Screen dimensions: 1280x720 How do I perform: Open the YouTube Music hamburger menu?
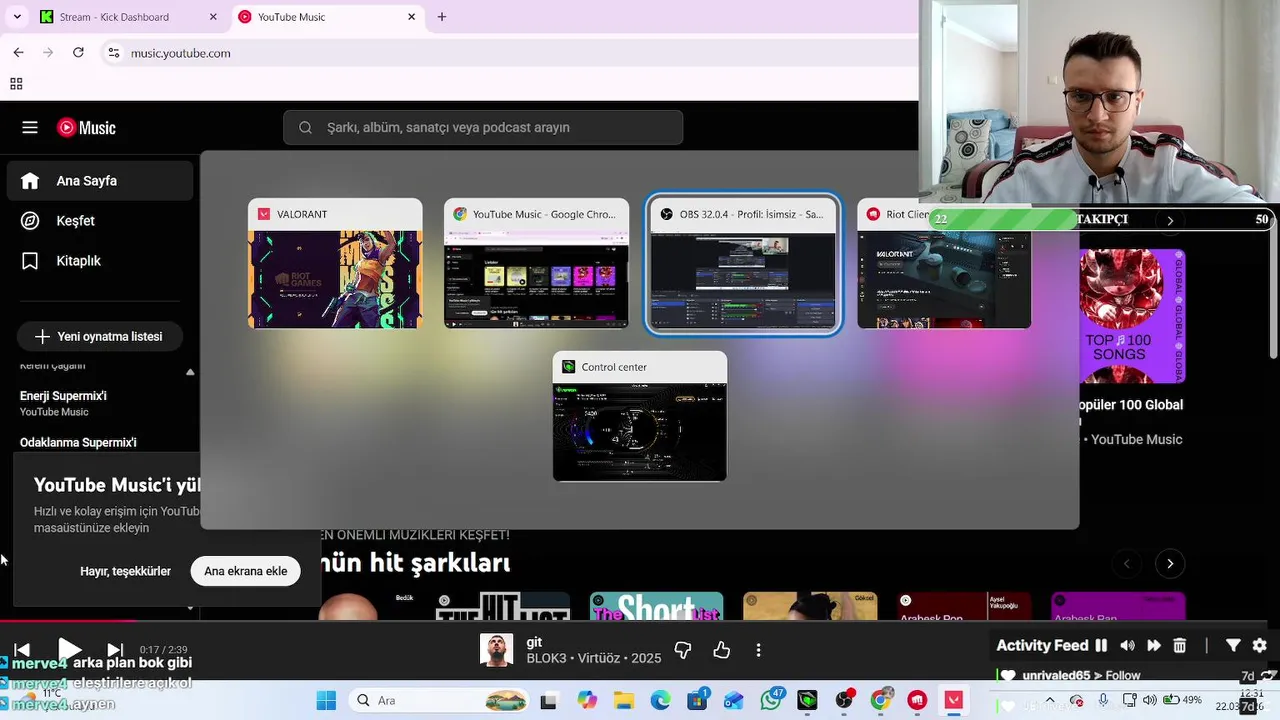coord(30,127)
